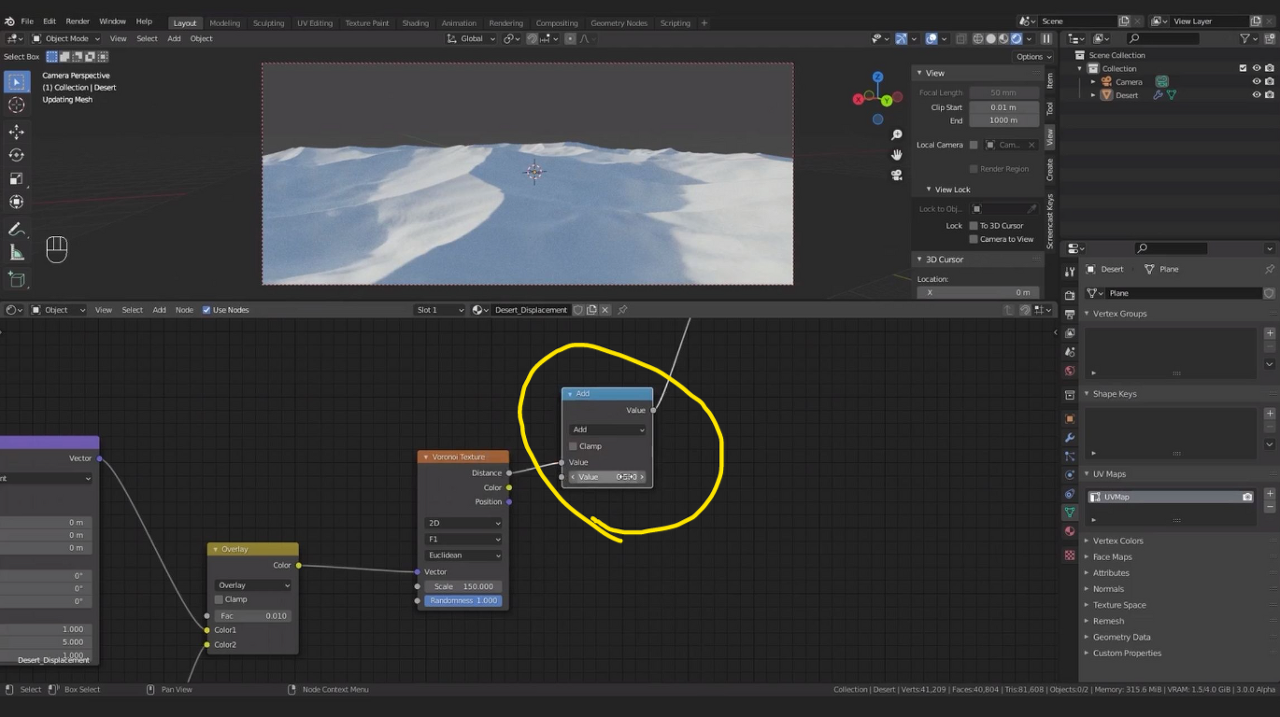The height and width of the screenshot is (717, 1280).
Task: Activate the Move tool
Action: click(17, 132)
